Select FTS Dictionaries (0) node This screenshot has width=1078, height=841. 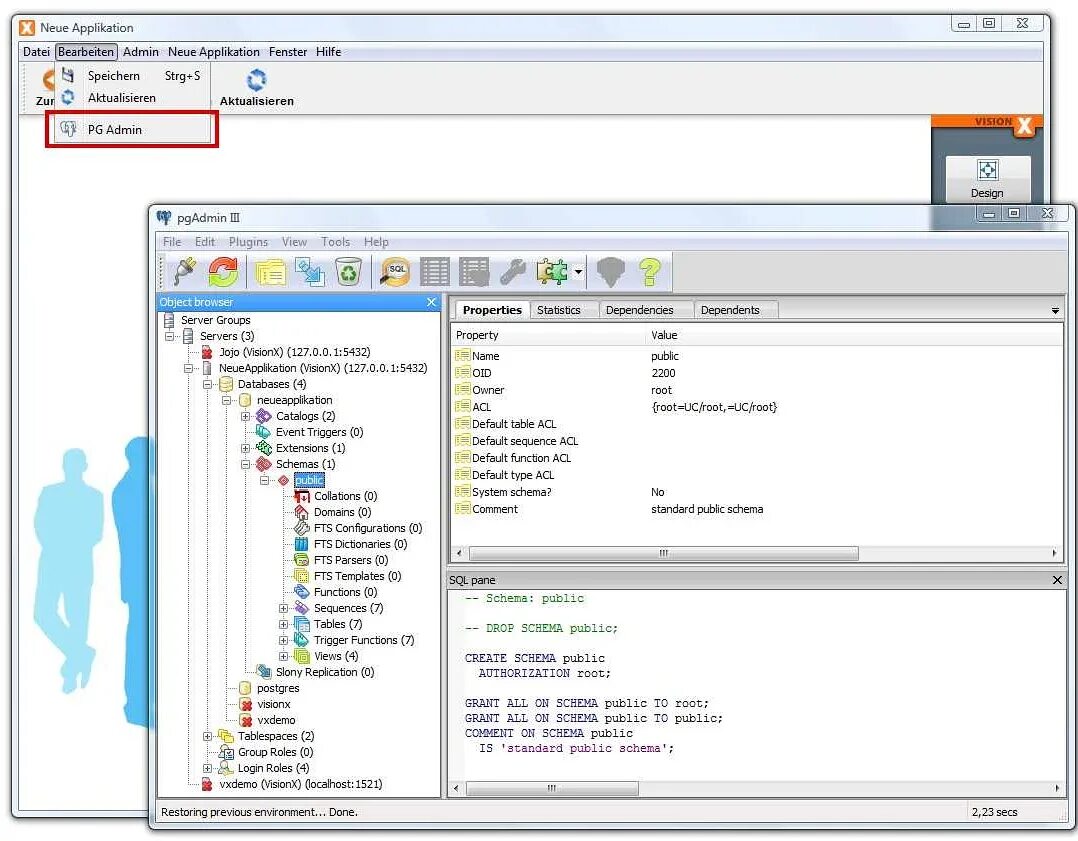click(360, 544)
